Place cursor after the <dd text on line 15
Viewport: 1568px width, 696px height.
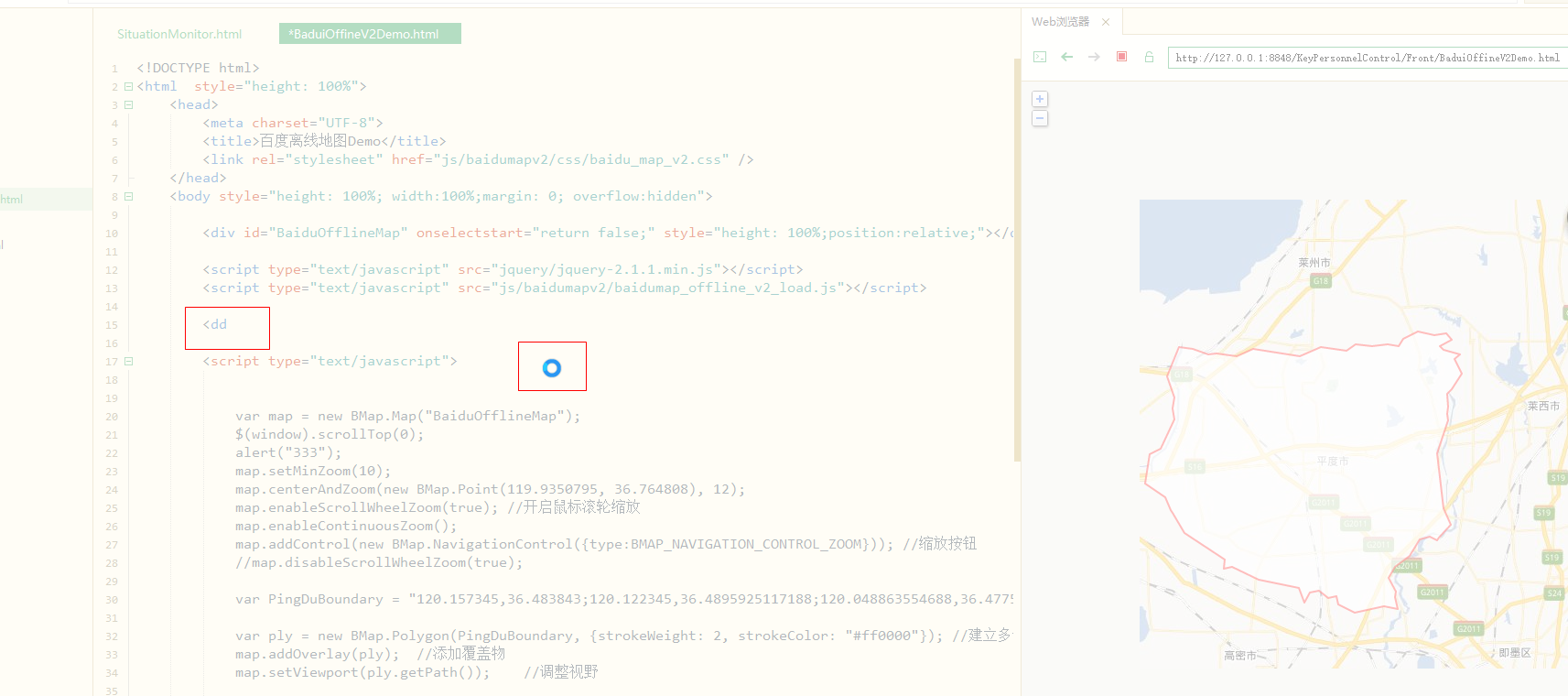pyautogui.click(x=227, y=325)
